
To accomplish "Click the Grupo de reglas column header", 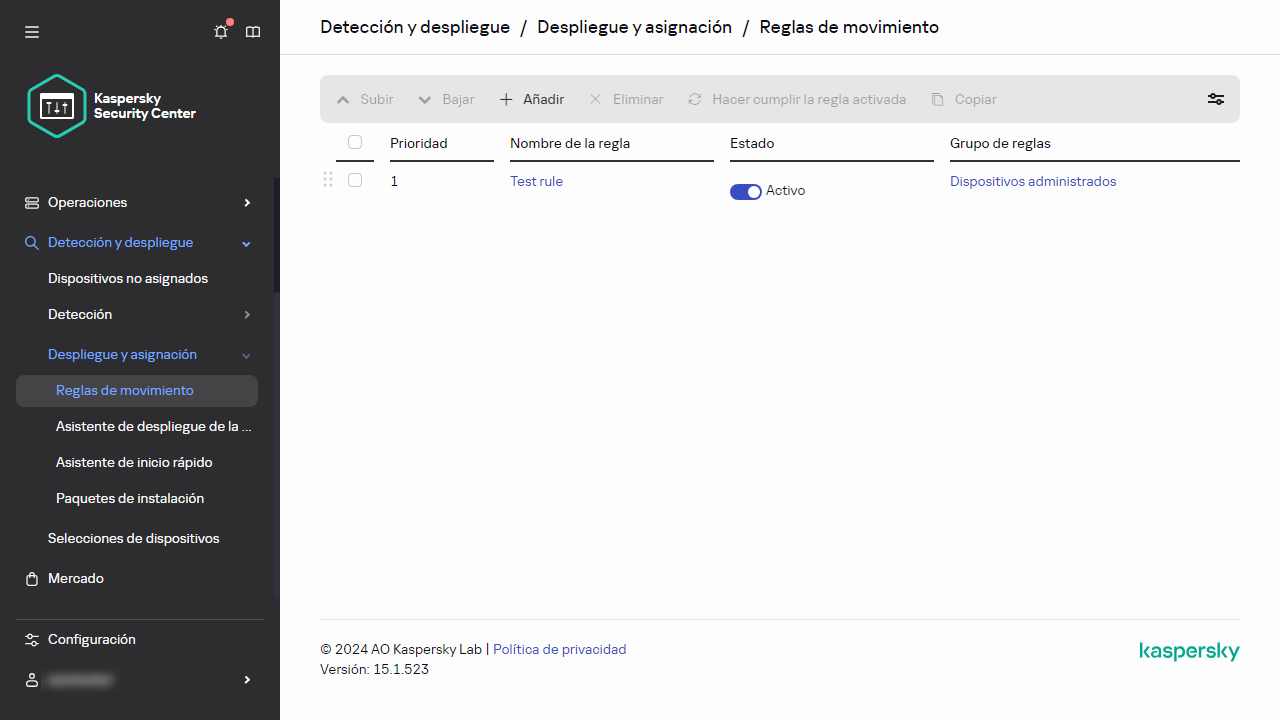I will click(x=1000, y=143).
